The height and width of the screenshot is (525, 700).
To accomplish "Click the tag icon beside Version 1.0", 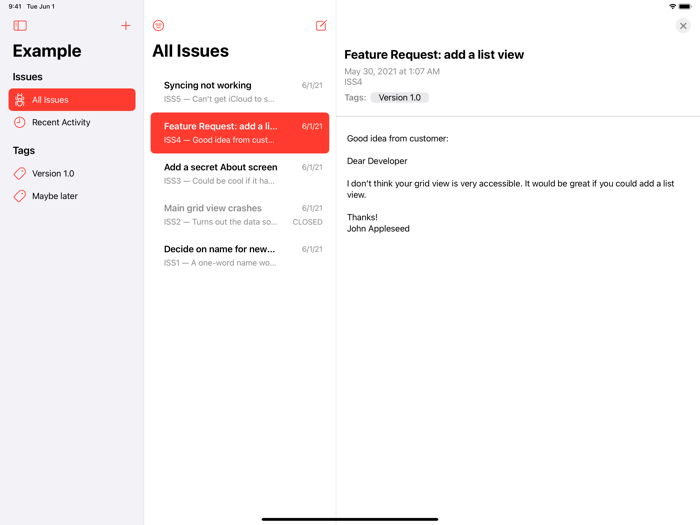I will [20, 173].
